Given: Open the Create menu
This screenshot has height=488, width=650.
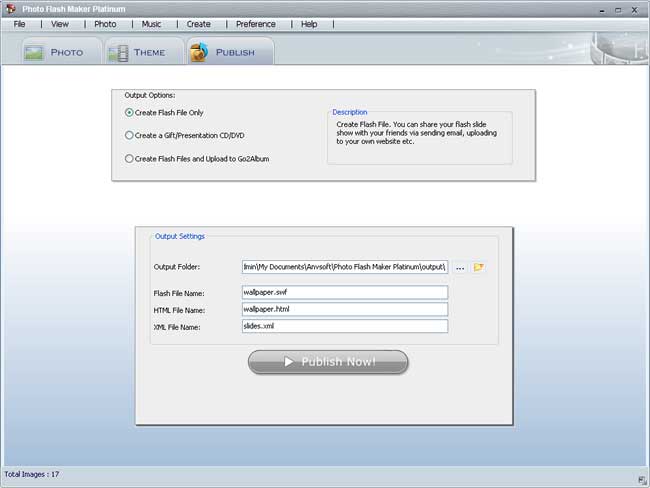Looking at the screenshot, I should [199, 24].
